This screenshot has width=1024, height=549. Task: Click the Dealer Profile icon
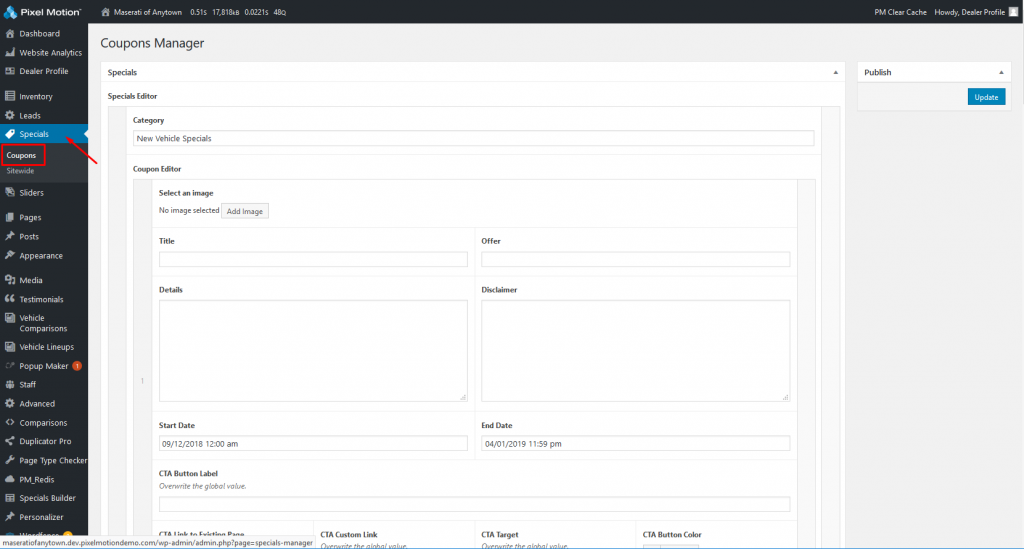(x=10, y=71)
